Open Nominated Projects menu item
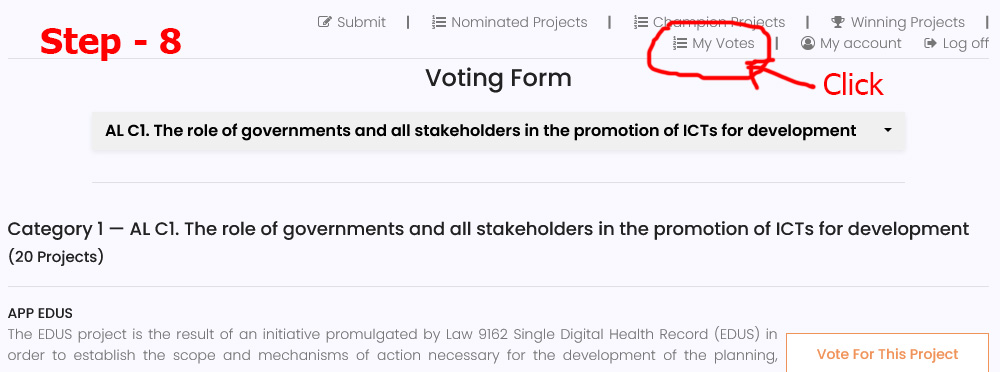The width and height of the screenshot is (1000, 372). (510, 22)
